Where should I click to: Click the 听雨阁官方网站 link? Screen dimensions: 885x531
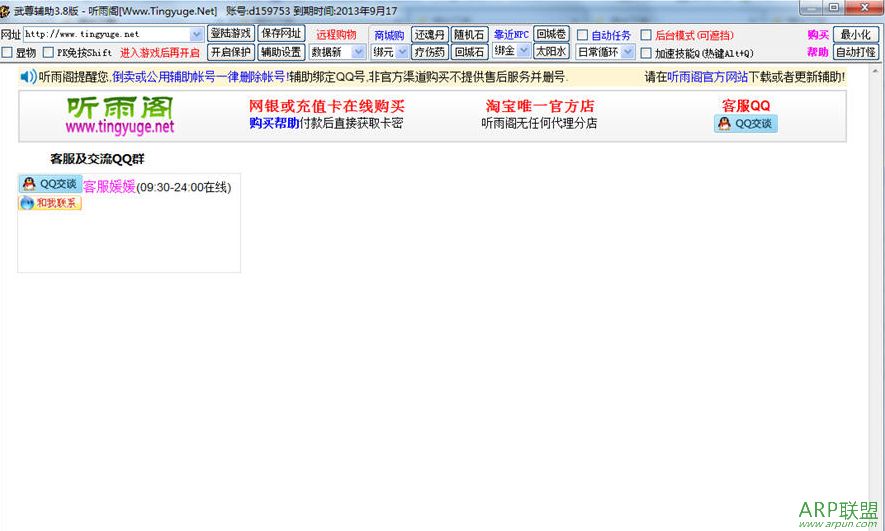tap(707, 76)
